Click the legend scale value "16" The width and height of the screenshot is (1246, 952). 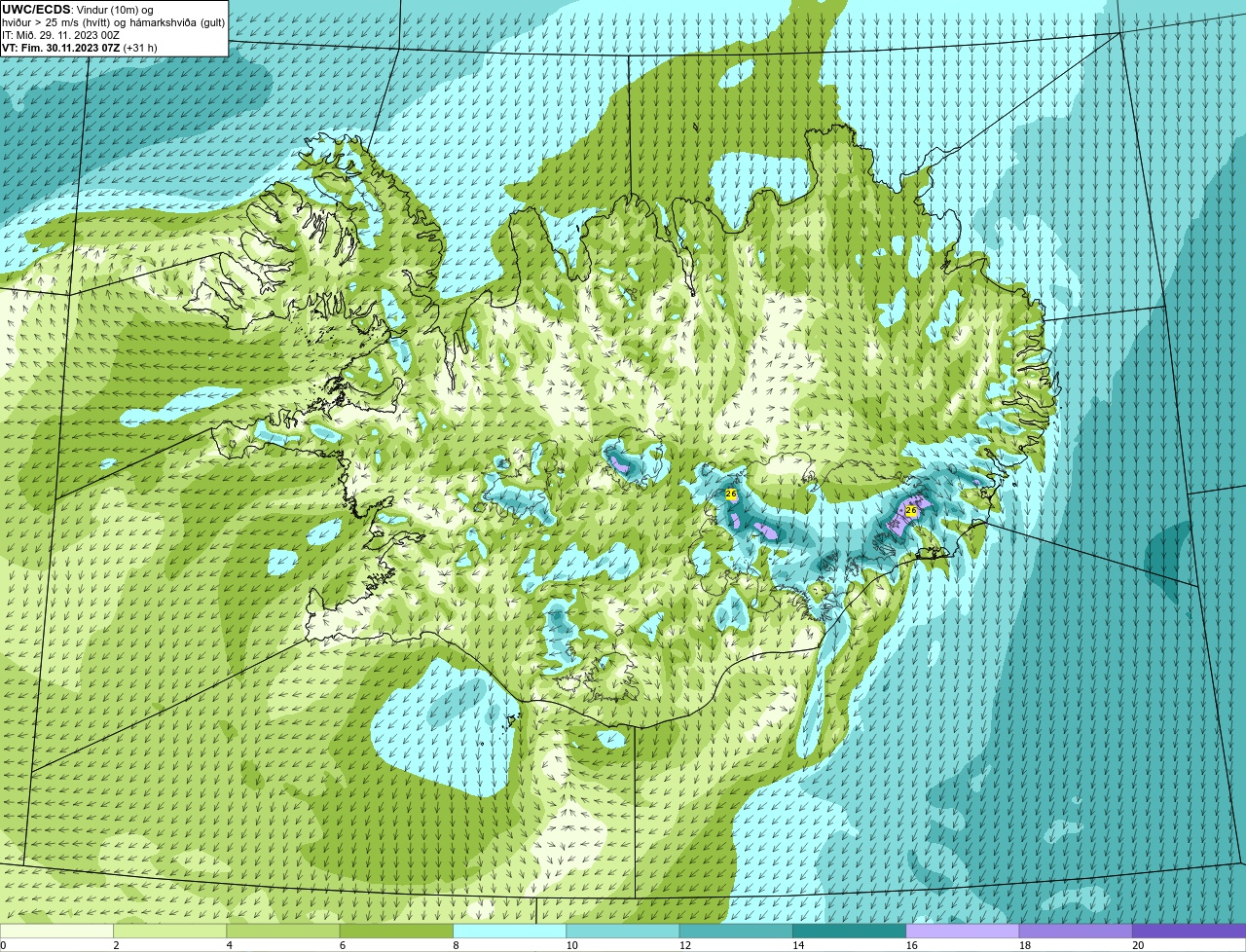click(911, 945)
